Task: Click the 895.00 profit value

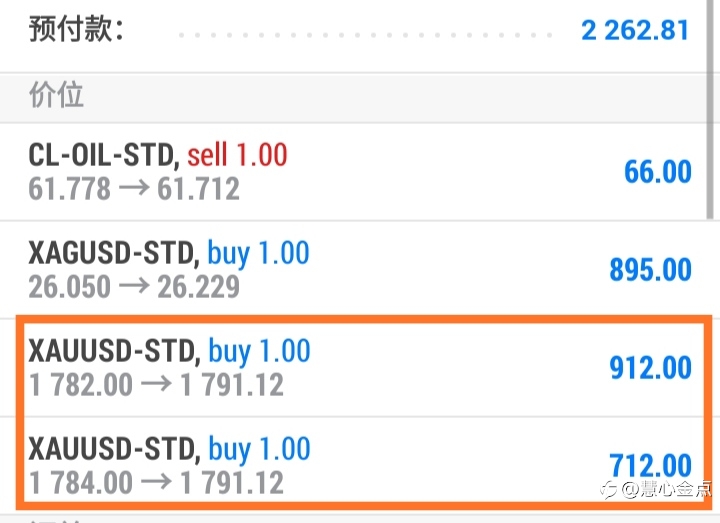Action: [x=651, y=270]
